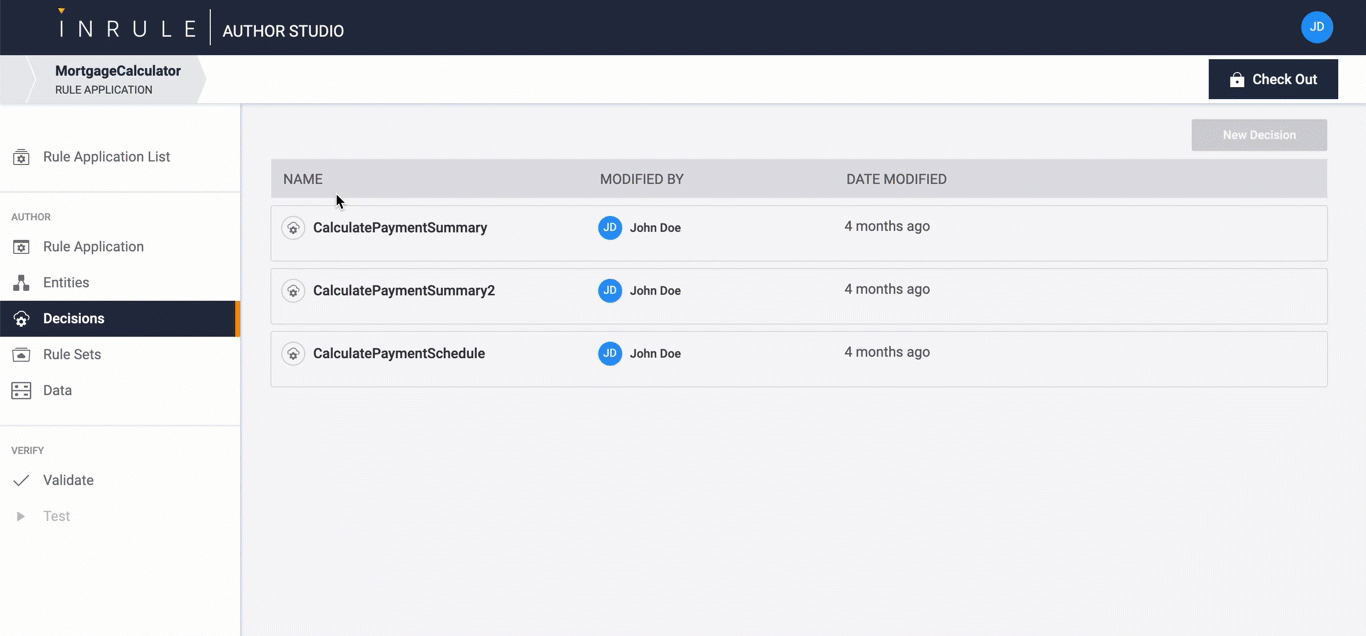Select the Data panel icon
The width and height of the screenshot is (1366, 636).
click(x=21, y=390)
